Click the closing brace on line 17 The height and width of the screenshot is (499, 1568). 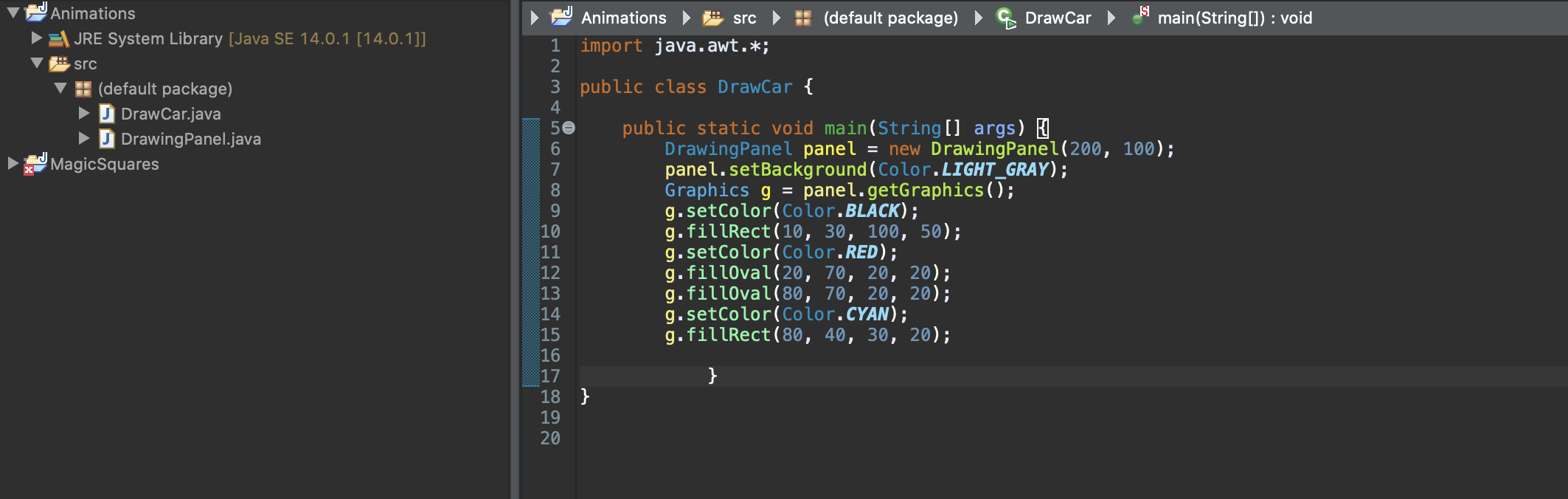(712, 376)
